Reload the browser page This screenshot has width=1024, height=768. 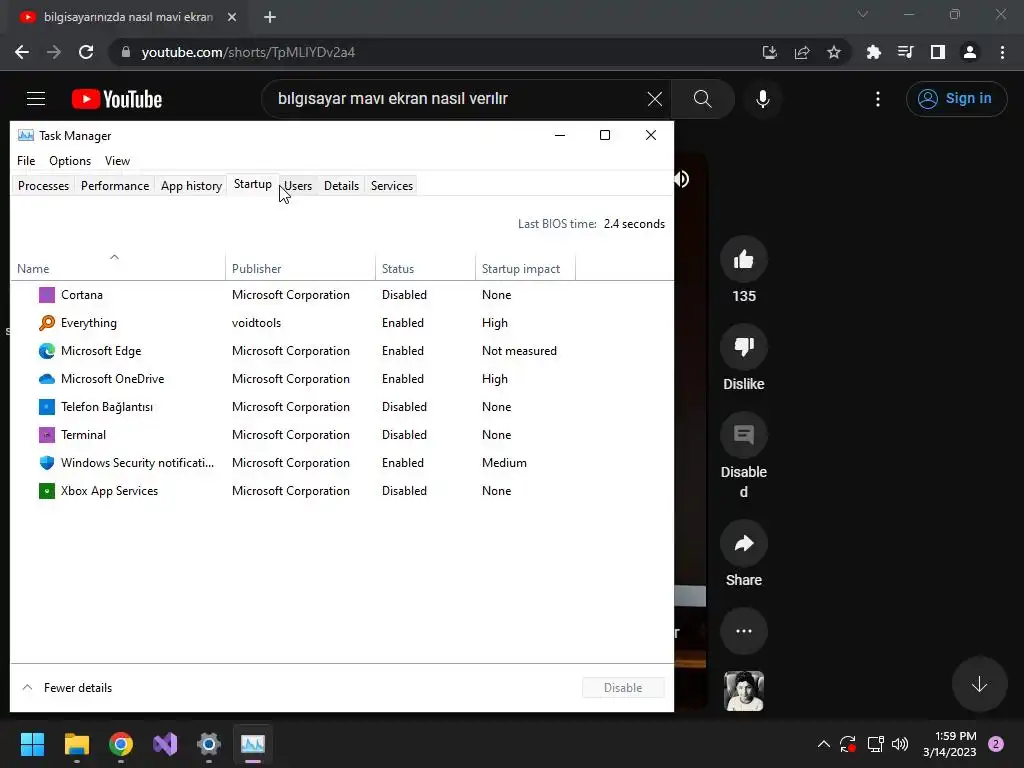[x=86, y=52]
